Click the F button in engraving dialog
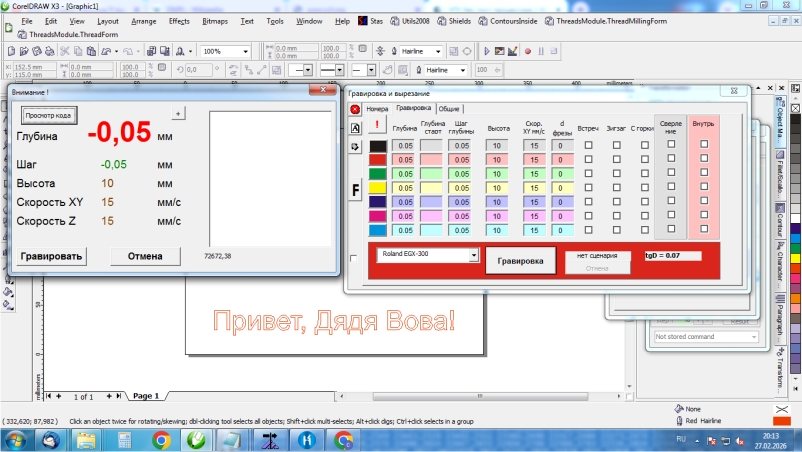The width and height of the screenshot is (802, 452). pos(355,188)
